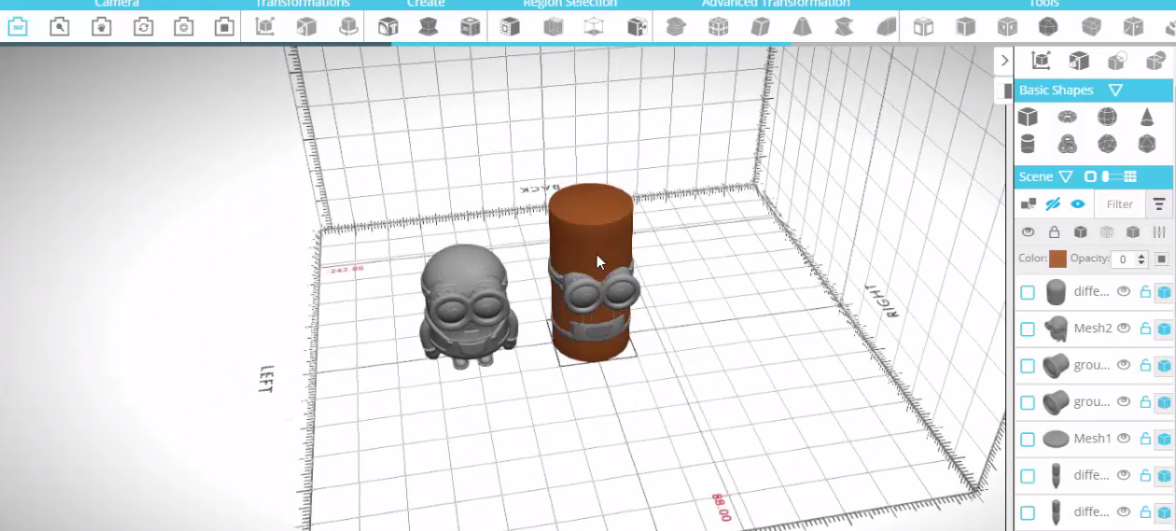This screenshot has width=1176, height=531.
Task: Select the camera pan hand tool
Action: (101, 28)
